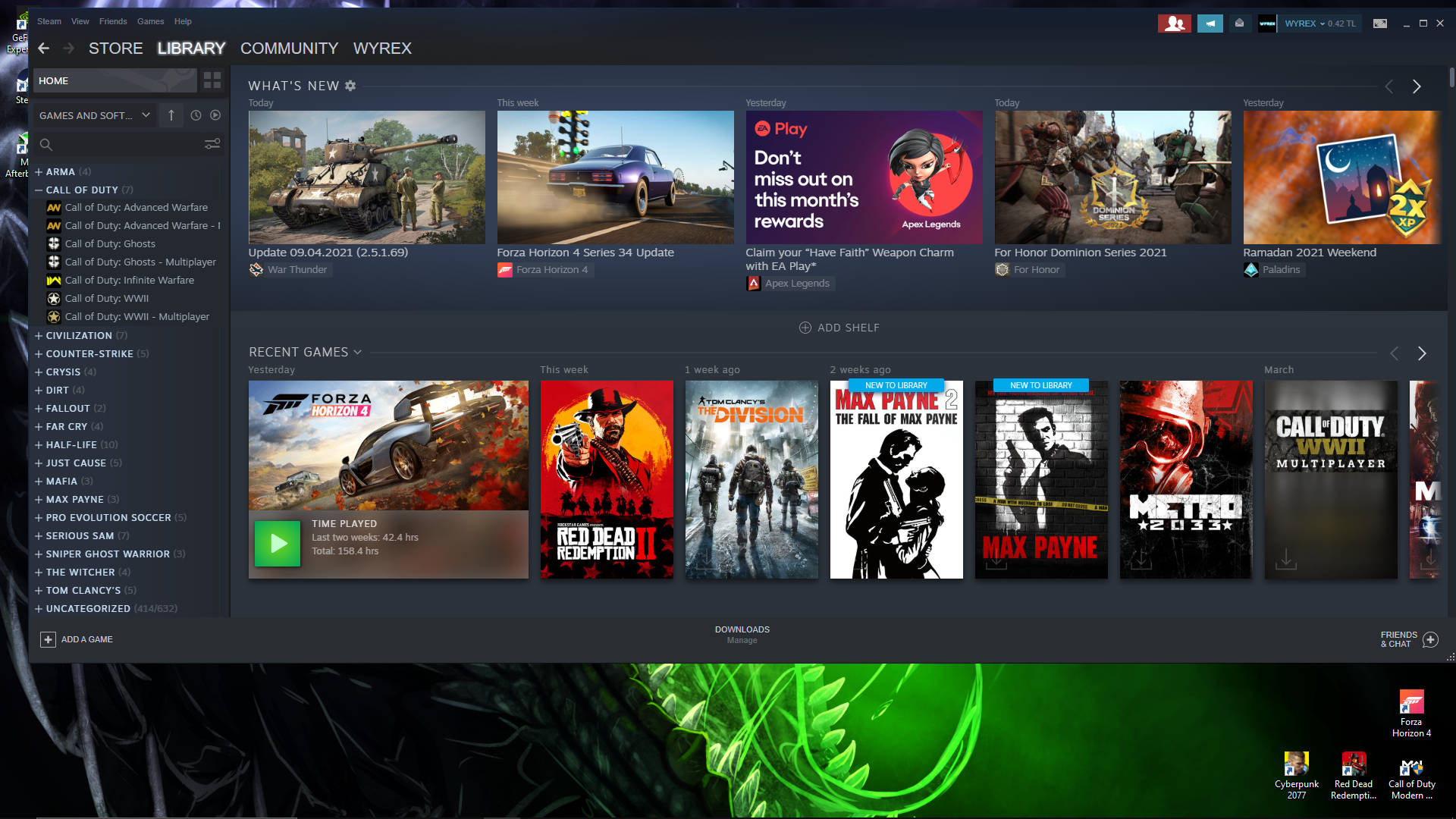
Task: Switch to the Community tab
Action: (289, 49)
